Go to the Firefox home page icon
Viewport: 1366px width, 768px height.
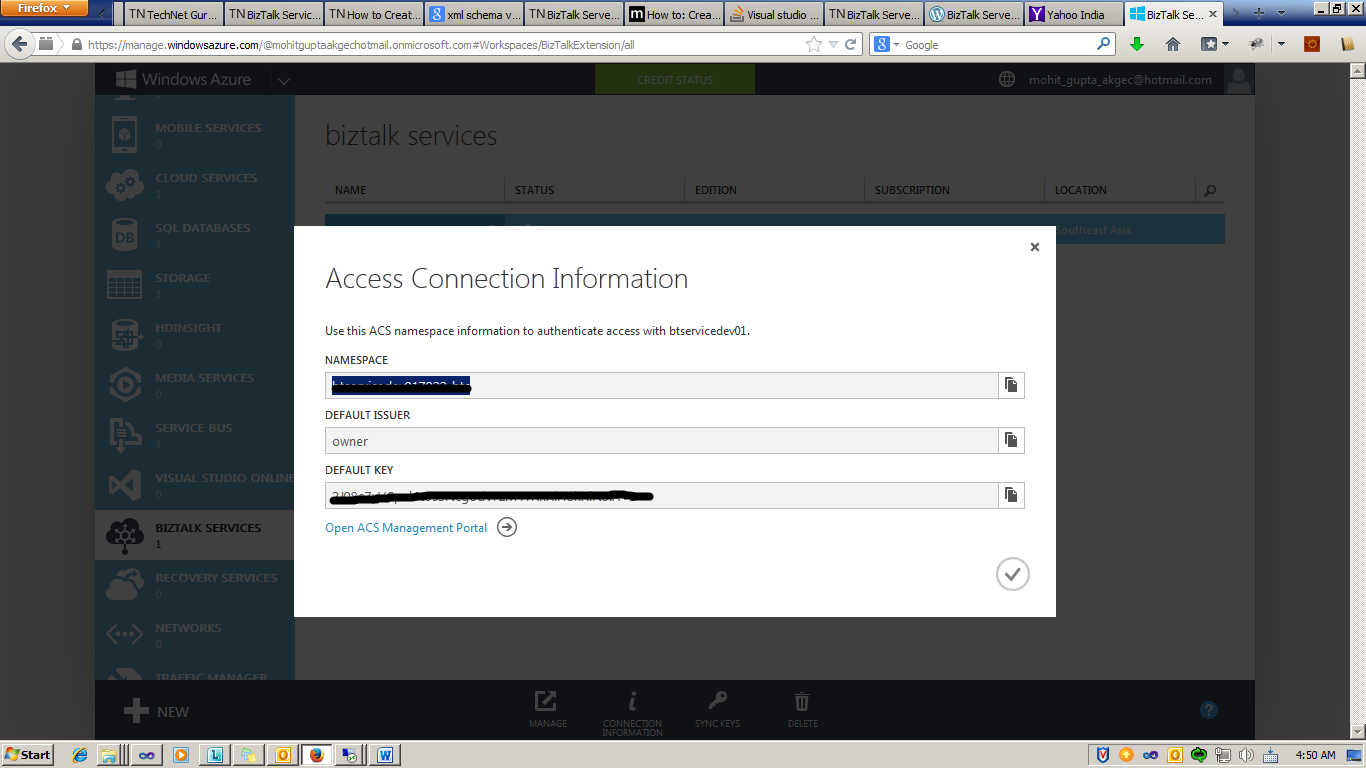click(x=1173, y=45)
